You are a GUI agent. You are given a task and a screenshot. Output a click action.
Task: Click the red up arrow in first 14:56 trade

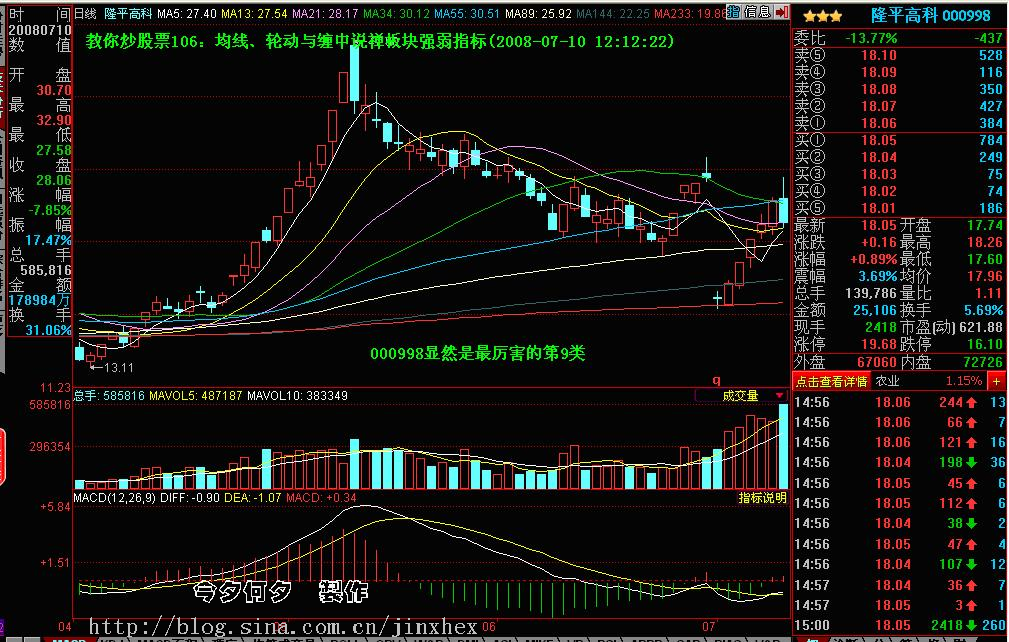pos(970,402)
